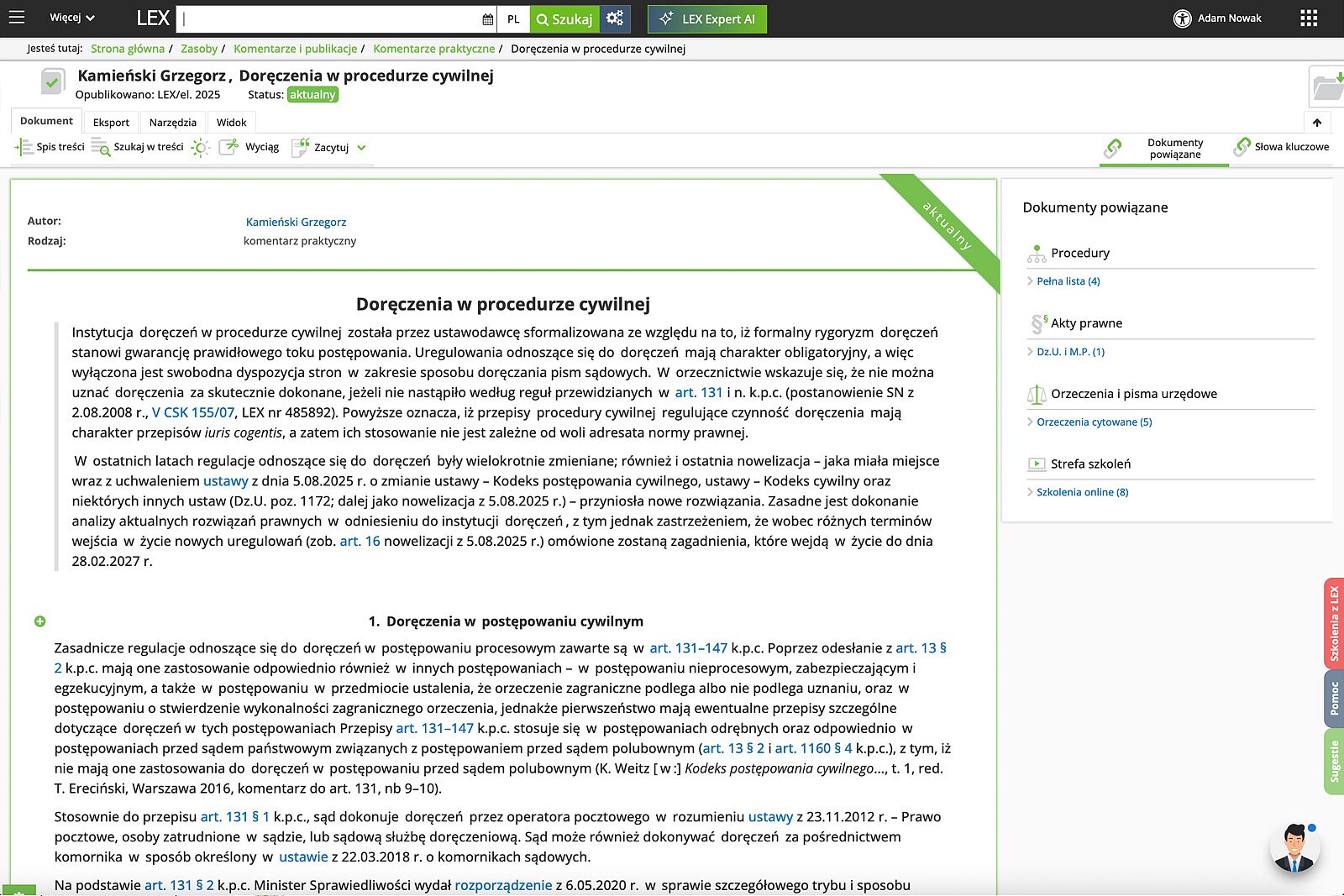Open the Więcej dropdown menu
1344x896 pixels.
click(x=71, y=18)
